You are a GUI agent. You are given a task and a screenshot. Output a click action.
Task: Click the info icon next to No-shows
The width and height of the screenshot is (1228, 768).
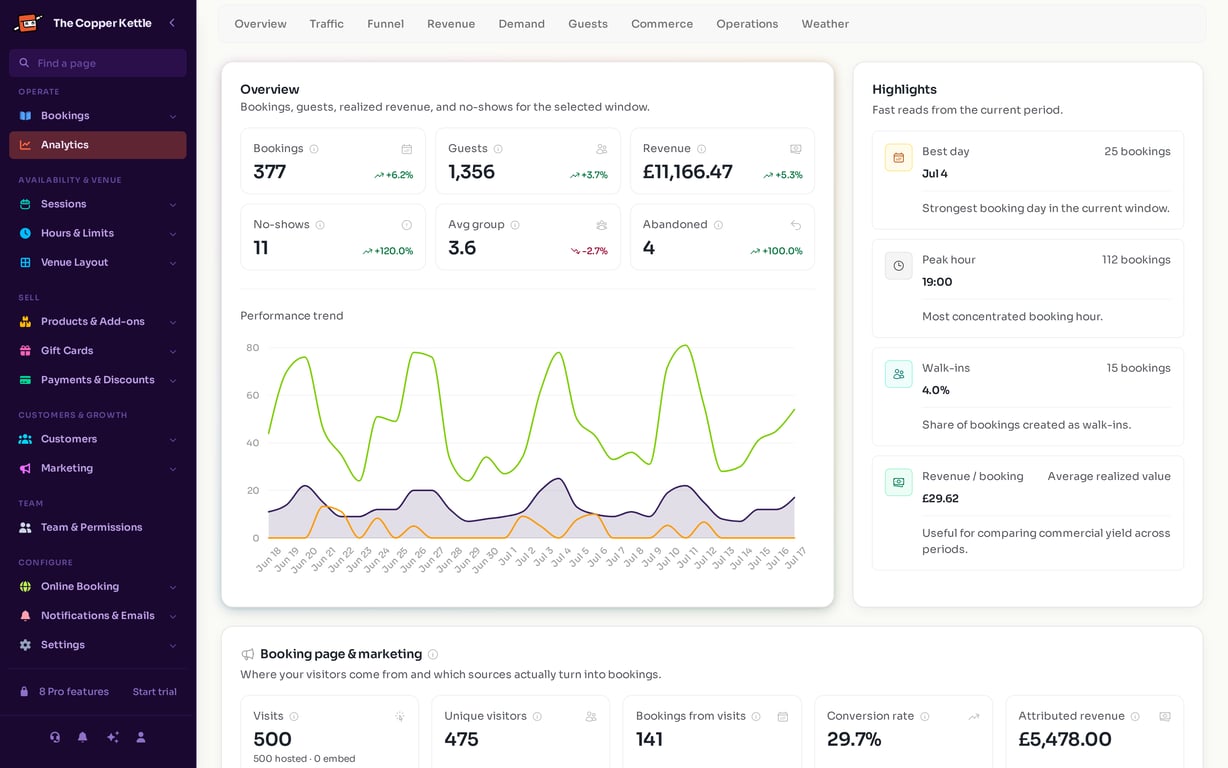pyautogui.click(x=320, y=225)
